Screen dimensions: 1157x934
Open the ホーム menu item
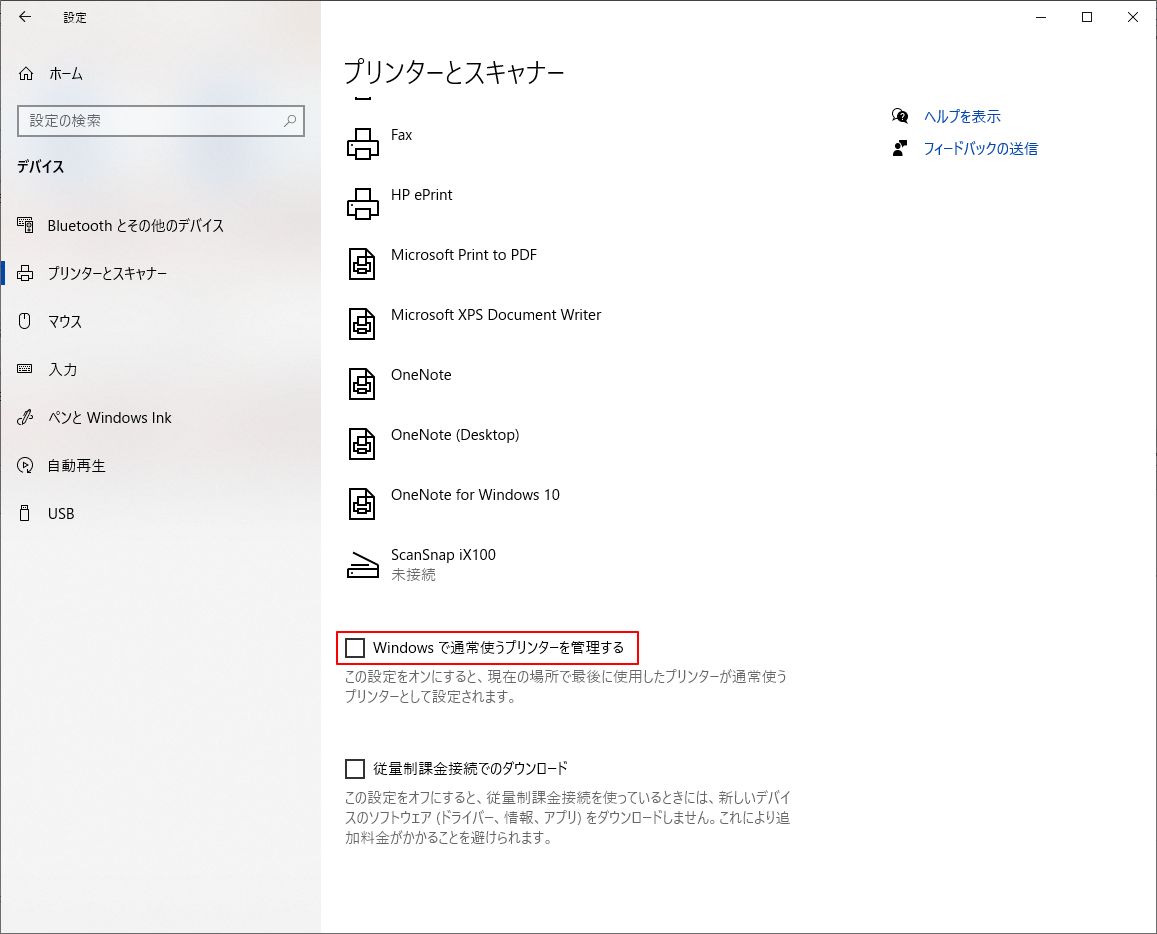click(66, 74)
